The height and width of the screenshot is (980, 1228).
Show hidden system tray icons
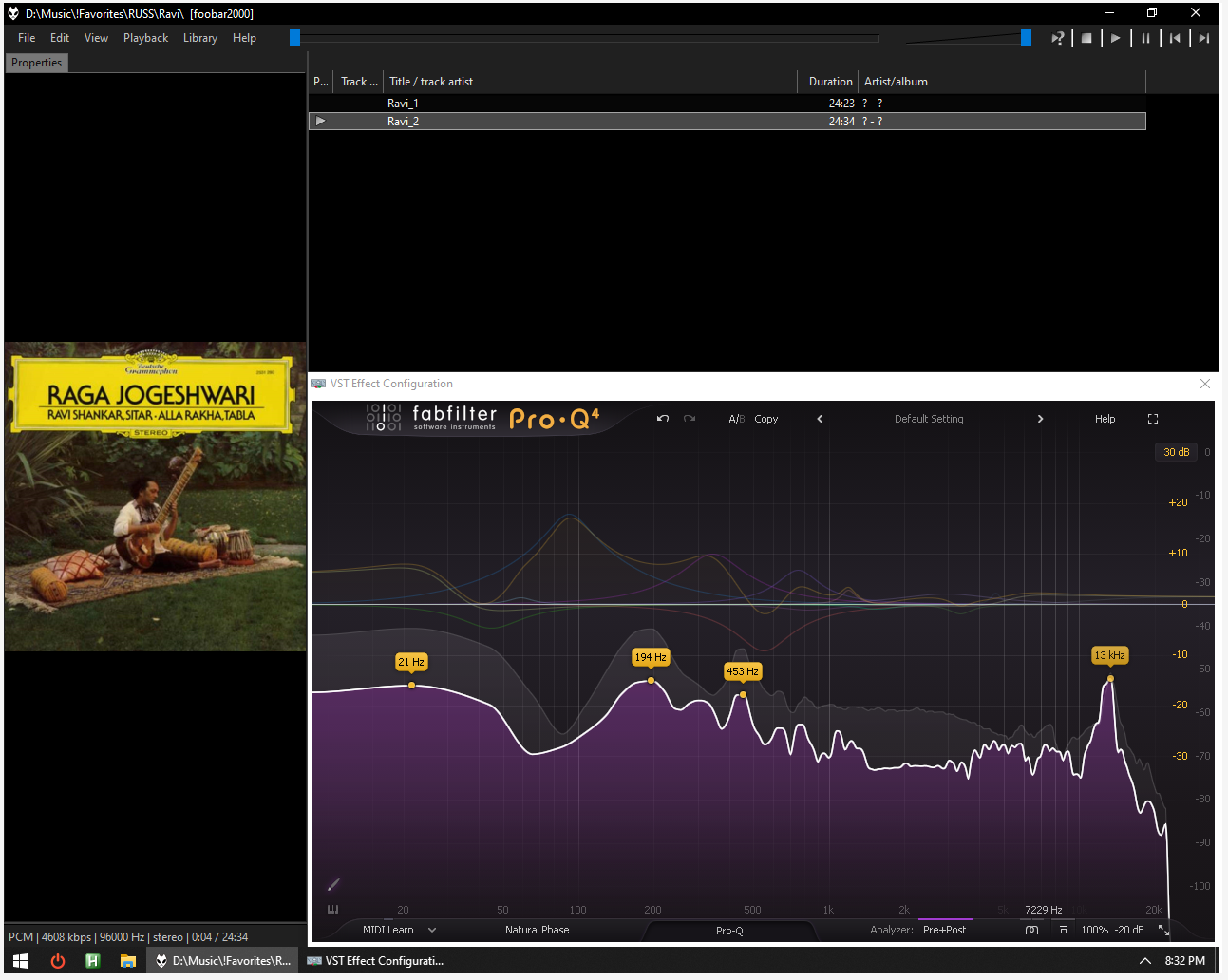click(x=1145, y=961)
